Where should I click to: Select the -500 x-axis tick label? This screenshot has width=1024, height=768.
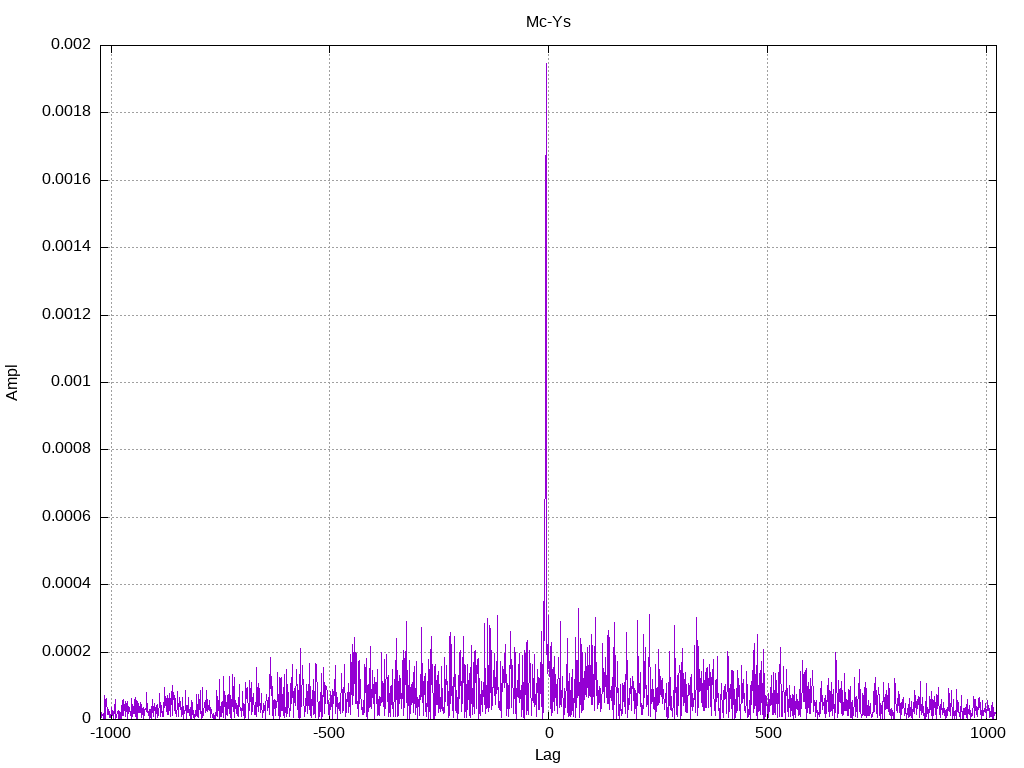click(x=329, y=733)
